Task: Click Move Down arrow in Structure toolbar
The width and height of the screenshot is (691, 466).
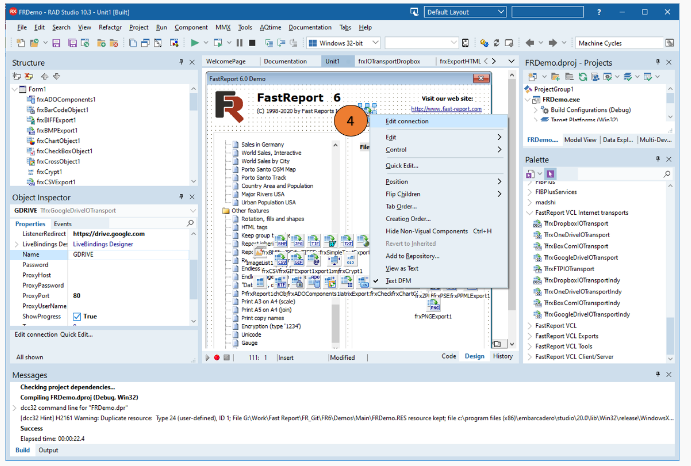Action: coord(56,76)
